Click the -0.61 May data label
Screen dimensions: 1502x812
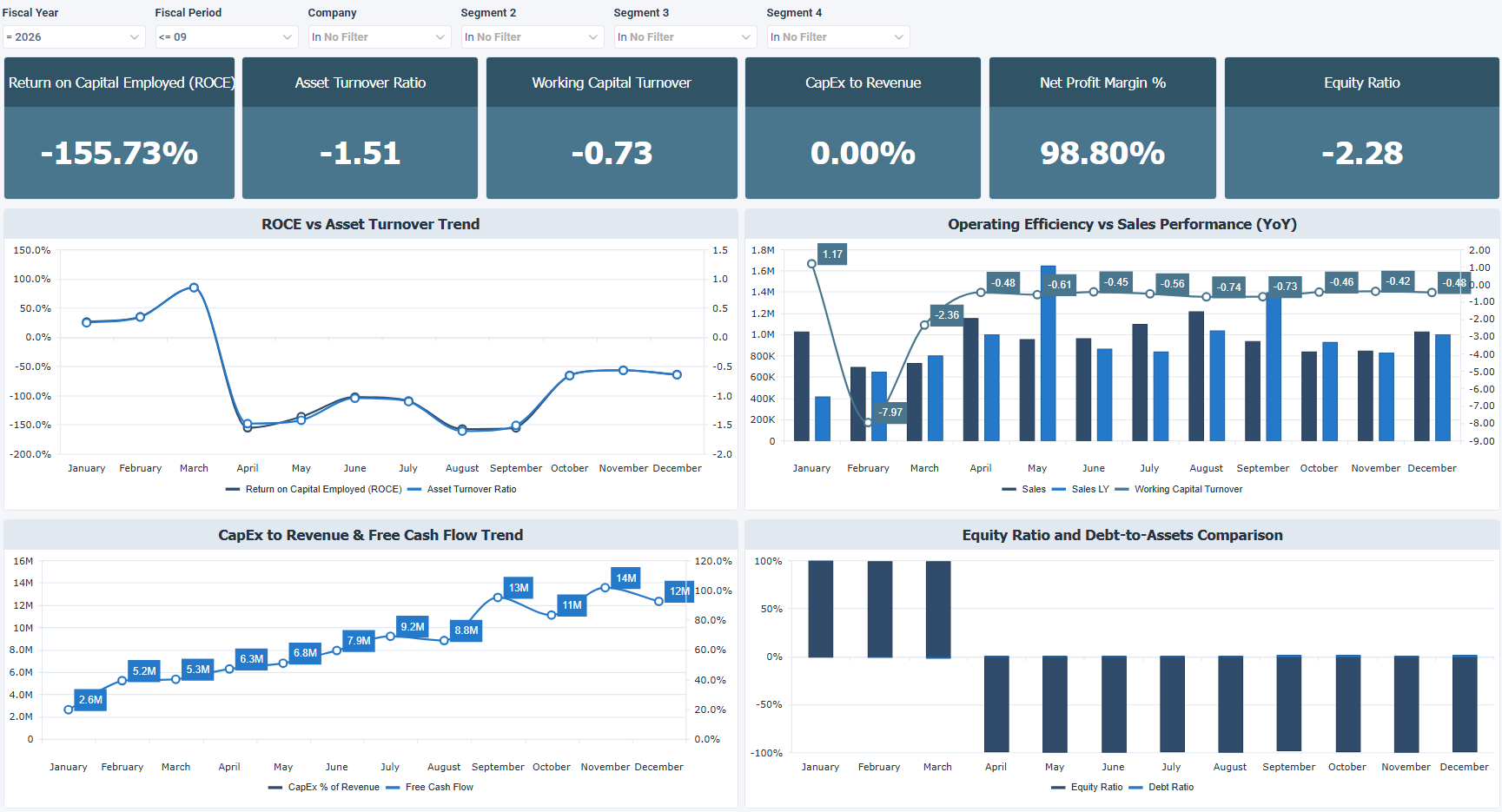1060,285
